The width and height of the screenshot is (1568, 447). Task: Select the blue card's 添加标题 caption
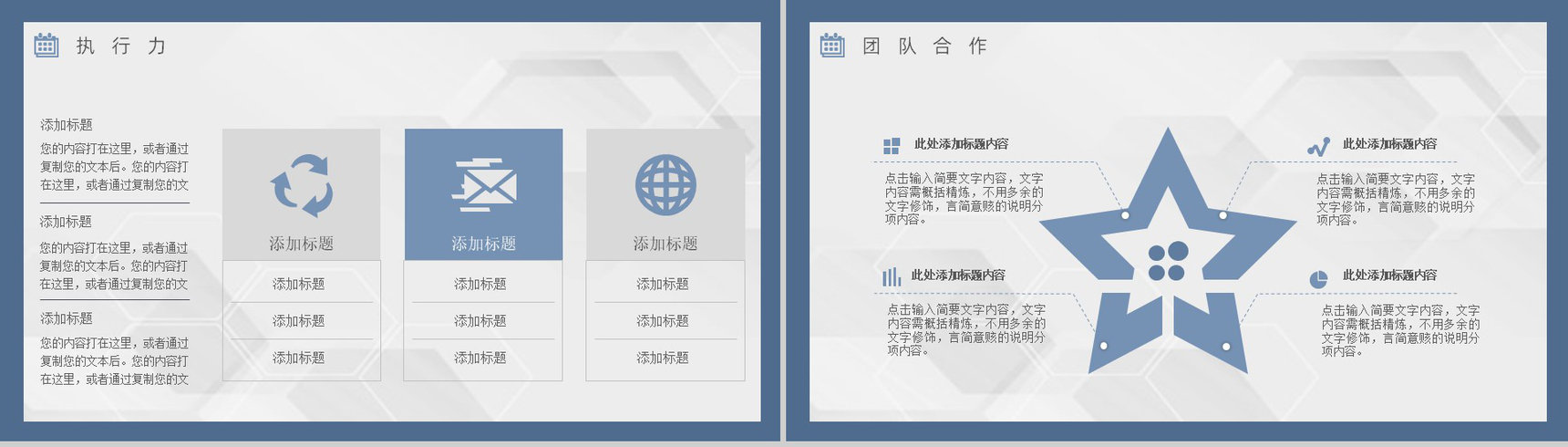tap(484, 244)
